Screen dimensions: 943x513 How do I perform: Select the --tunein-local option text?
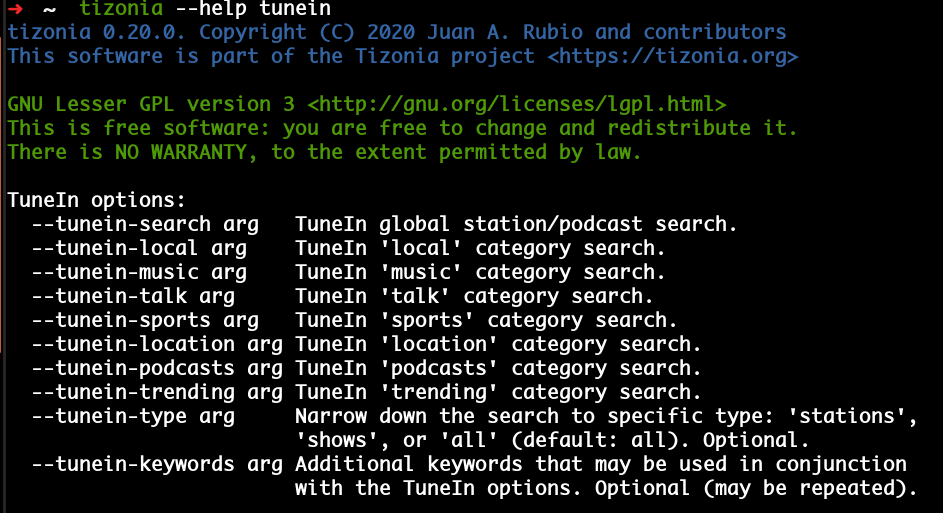[115, 248]
